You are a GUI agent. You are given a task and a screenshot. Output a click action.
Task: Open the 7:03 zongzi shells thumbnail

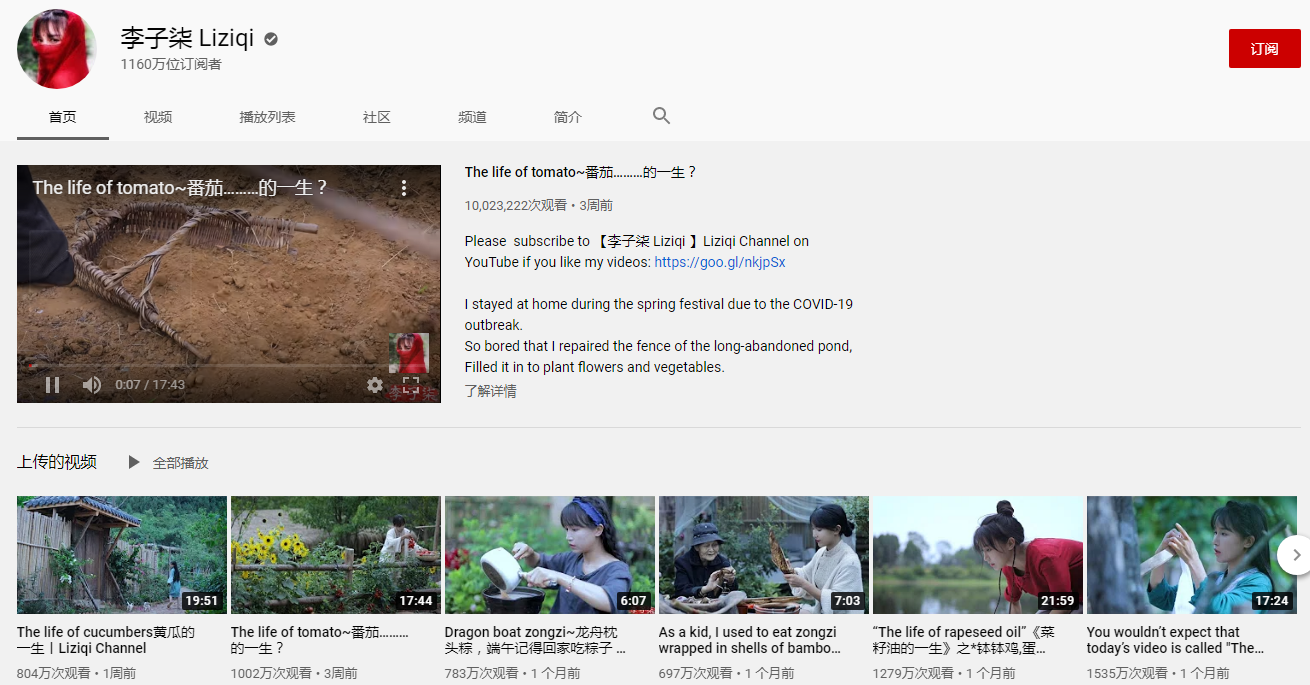pyautogui.click(x=764, y=555)
